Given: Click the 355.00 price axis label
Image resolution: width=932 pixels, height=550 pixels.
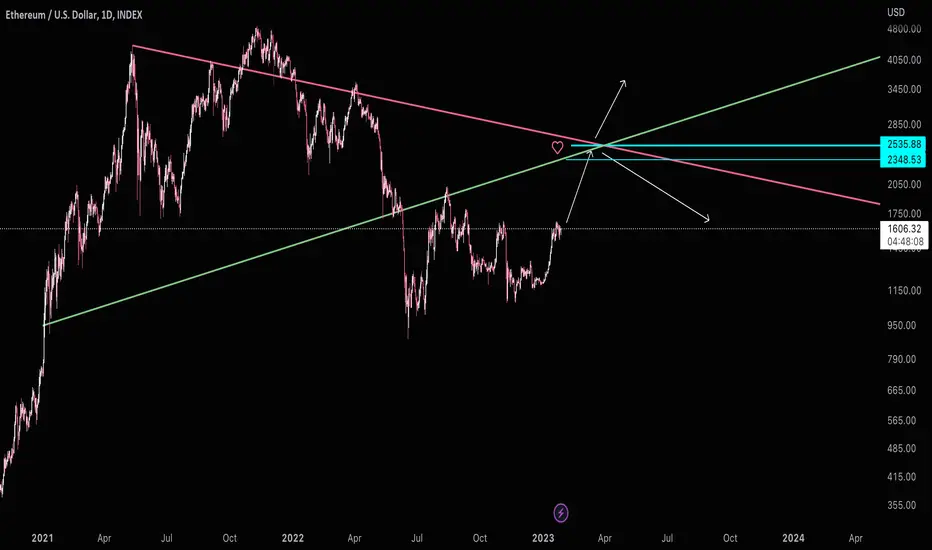Looking at the screenshot, I should 904,505.
